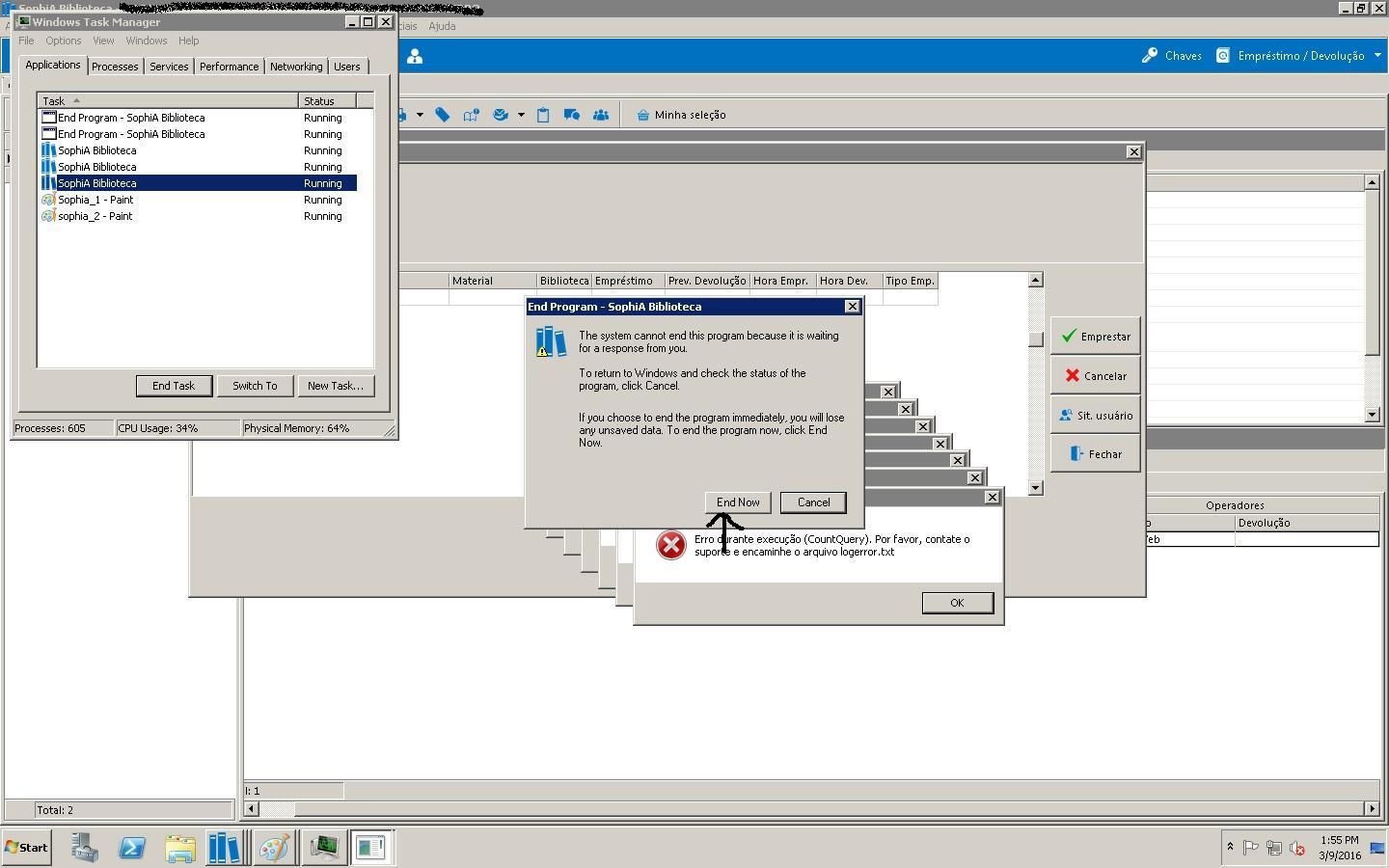Click the Fechar button

pyautogui.click(x=1096, y=454)
